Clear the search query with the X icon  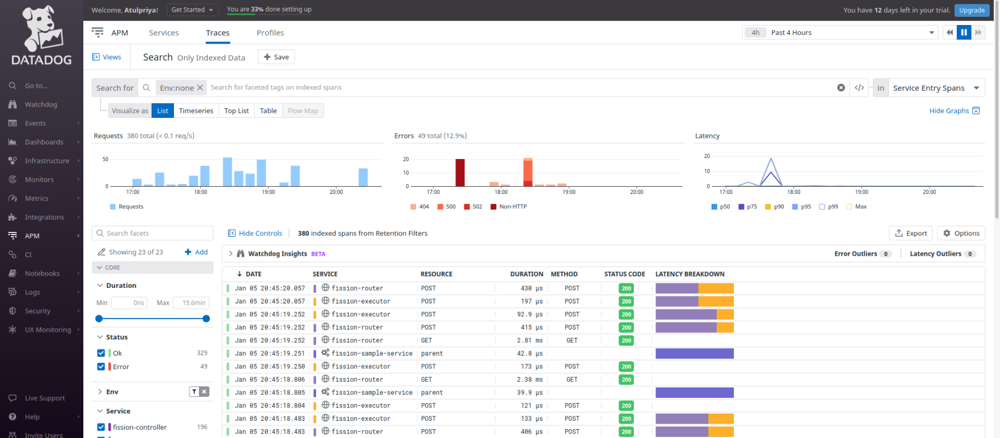click(841, 88)
